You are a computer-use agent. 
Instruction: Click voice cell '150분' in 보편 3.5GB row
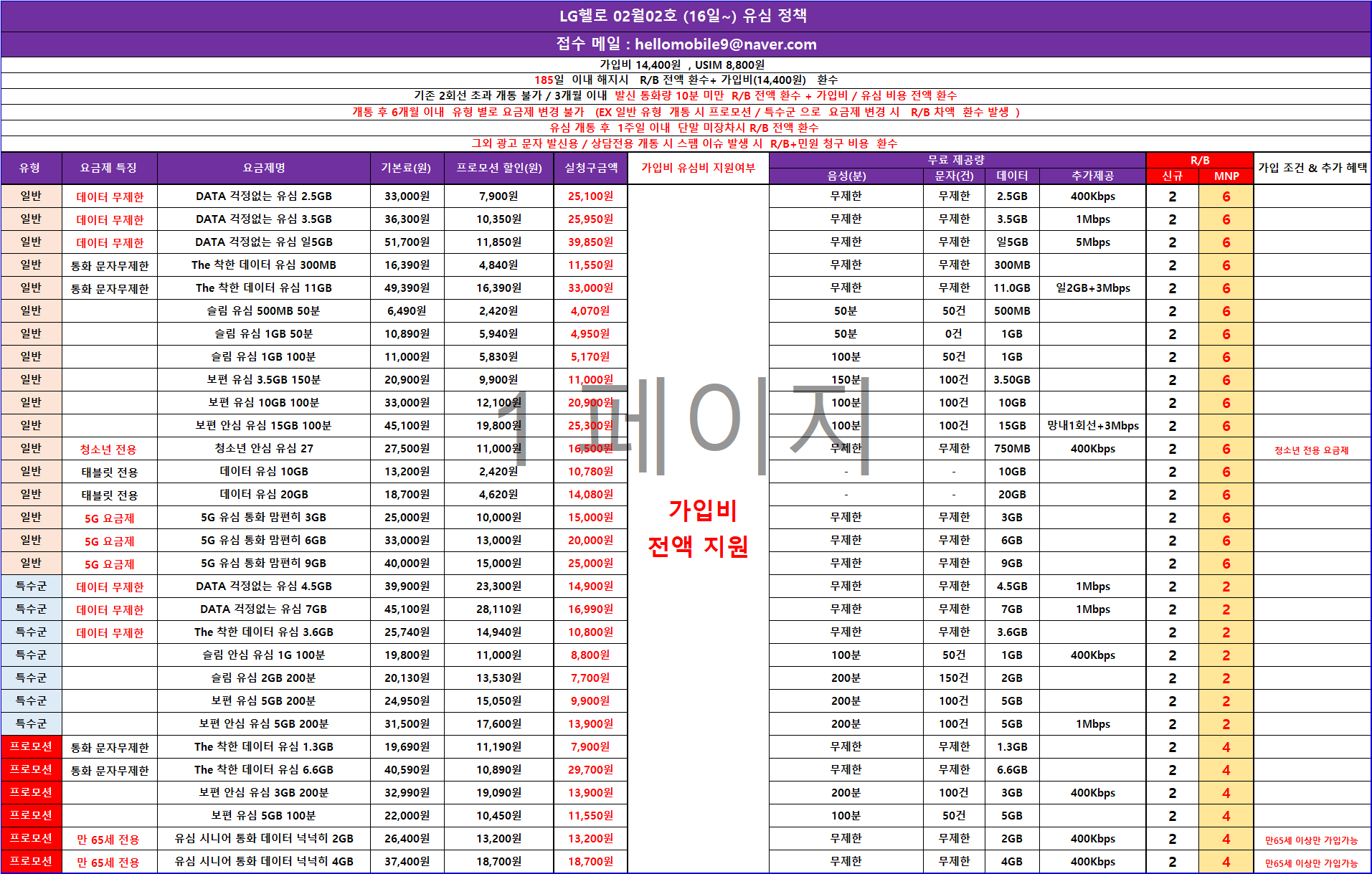click(846, 379)
